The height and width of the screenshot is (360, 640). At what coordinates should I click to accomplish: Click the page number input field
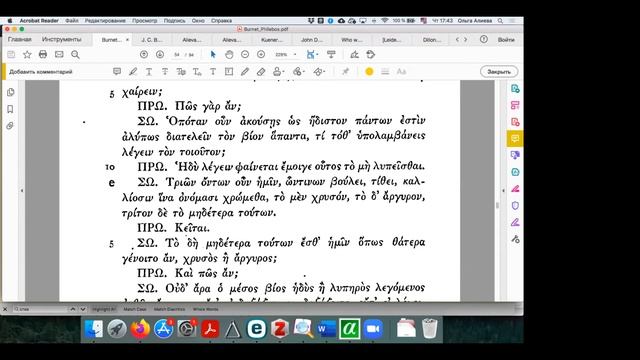[x=177, y=54]
